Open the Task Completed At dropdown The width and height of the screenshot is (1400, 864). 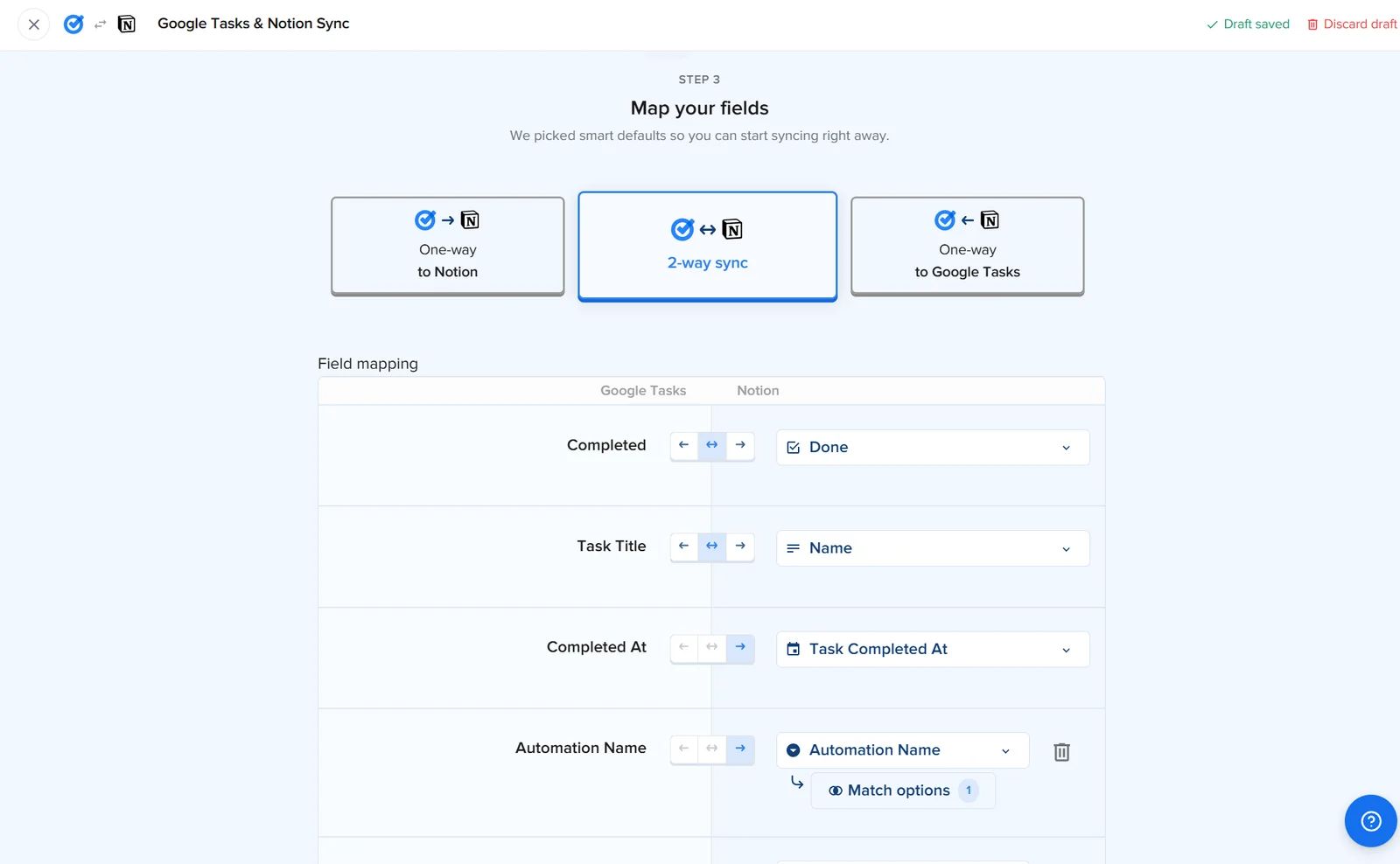coord(933,649)
